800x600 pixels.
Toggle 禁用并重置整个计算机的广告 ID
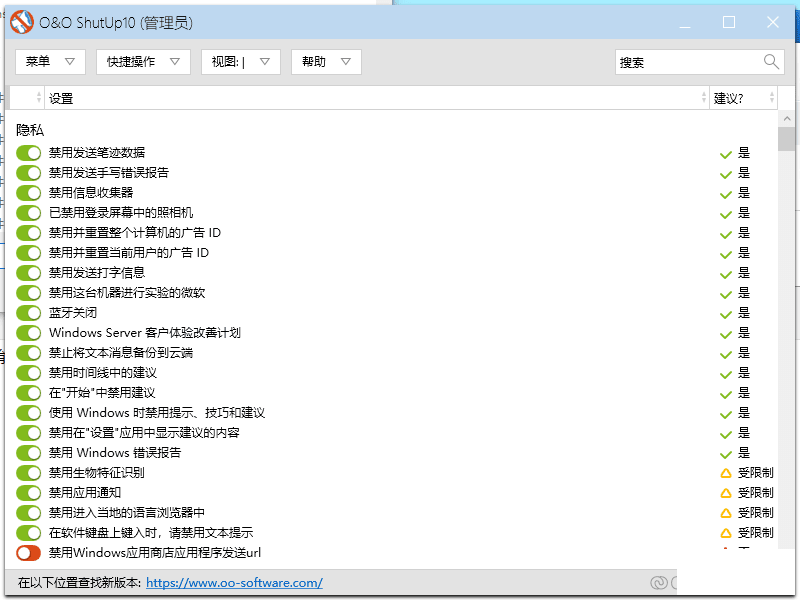(x=29, y=233)
